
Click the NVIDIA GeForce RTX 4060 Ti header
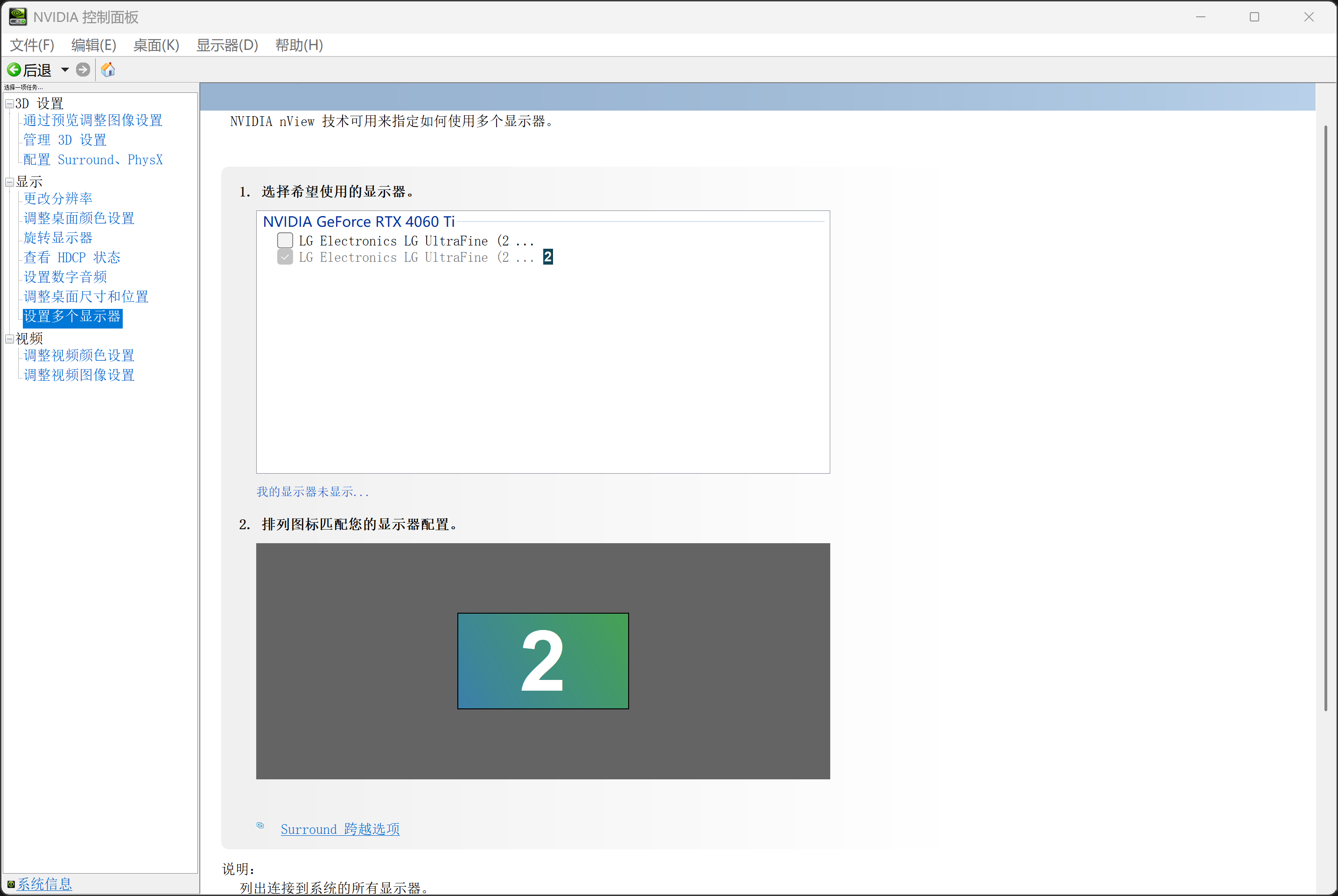point(359,222)
